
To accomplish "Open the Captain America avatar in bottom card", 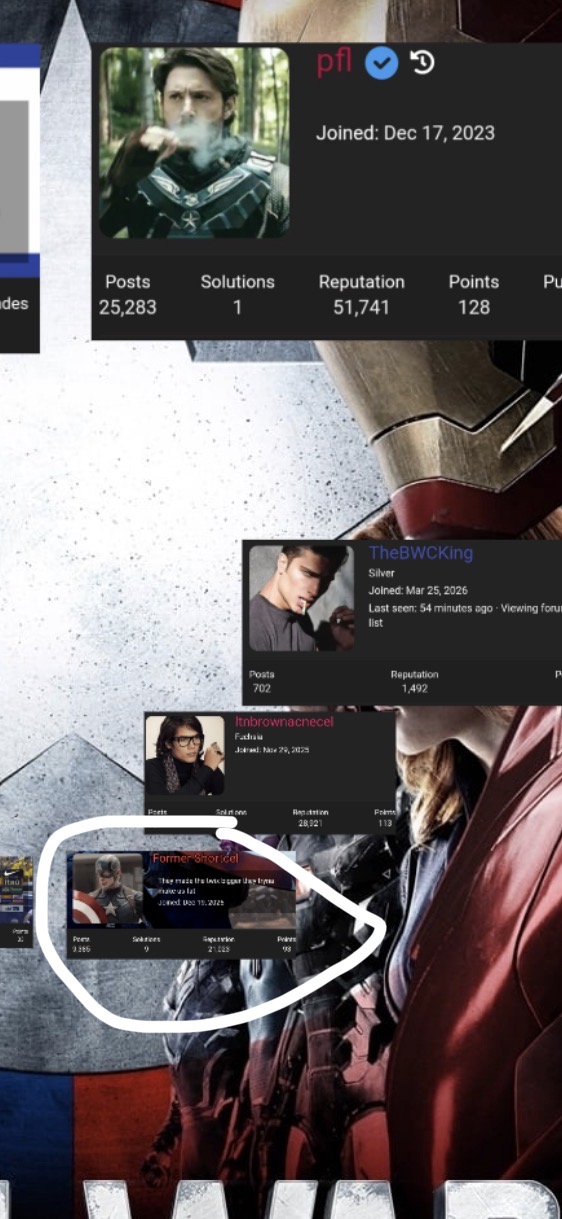I will pos(109,889).
